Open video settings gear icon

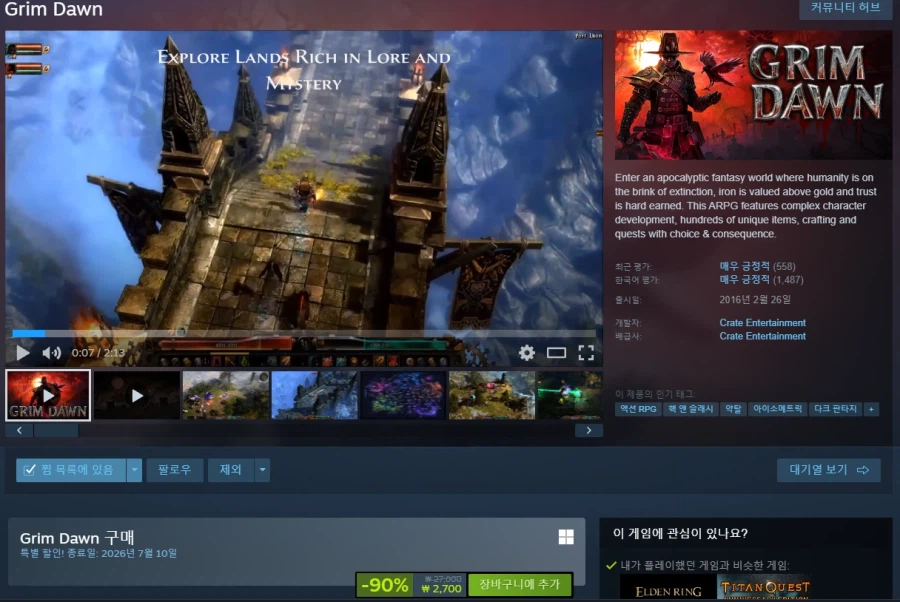(x=526, y=352)
